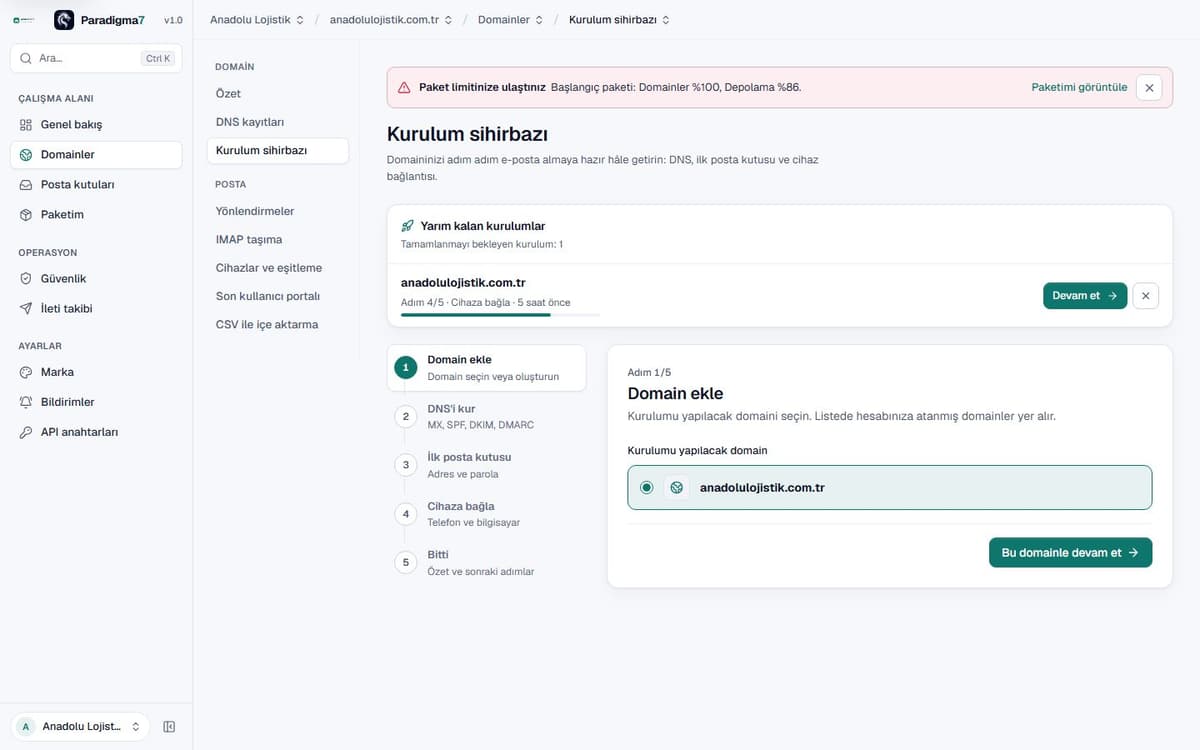Go to CSV ile içe aktarma
This screenshot has height=750, width=1200.
(278, 325)
